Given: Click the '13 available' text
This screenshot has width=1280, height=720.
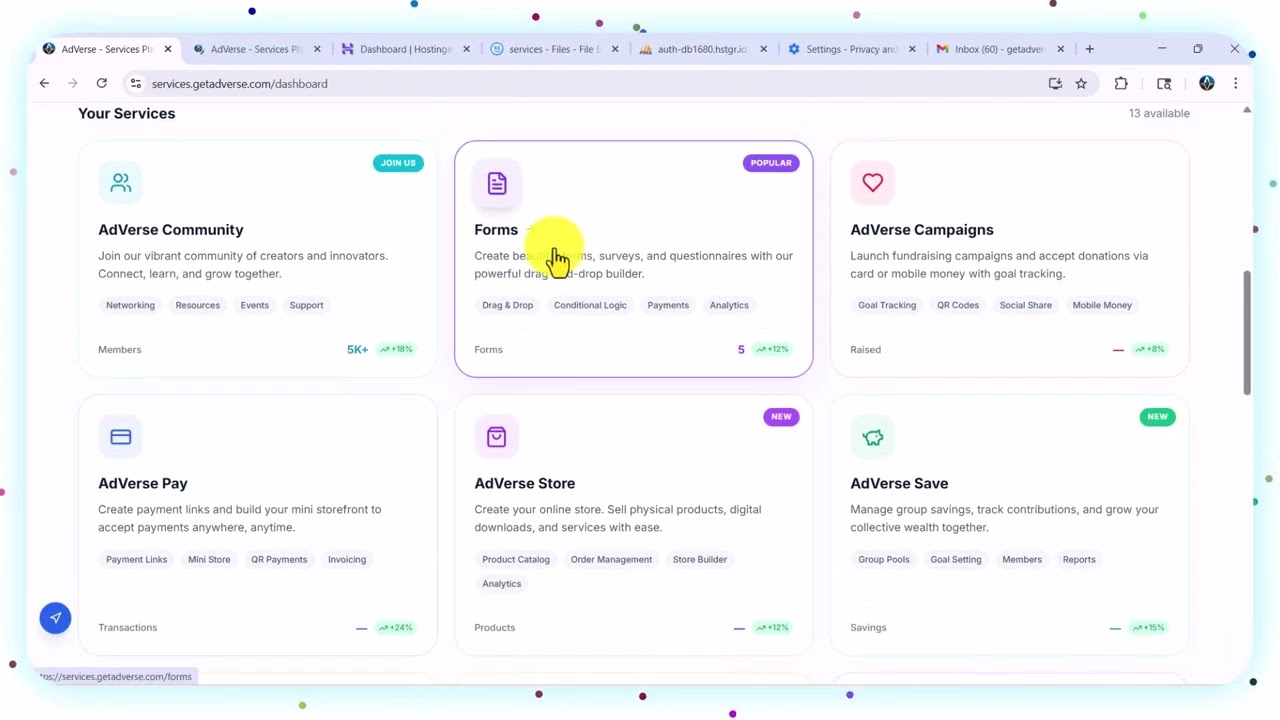Looking at the screenshot, I should click(x=1159, y=113).
